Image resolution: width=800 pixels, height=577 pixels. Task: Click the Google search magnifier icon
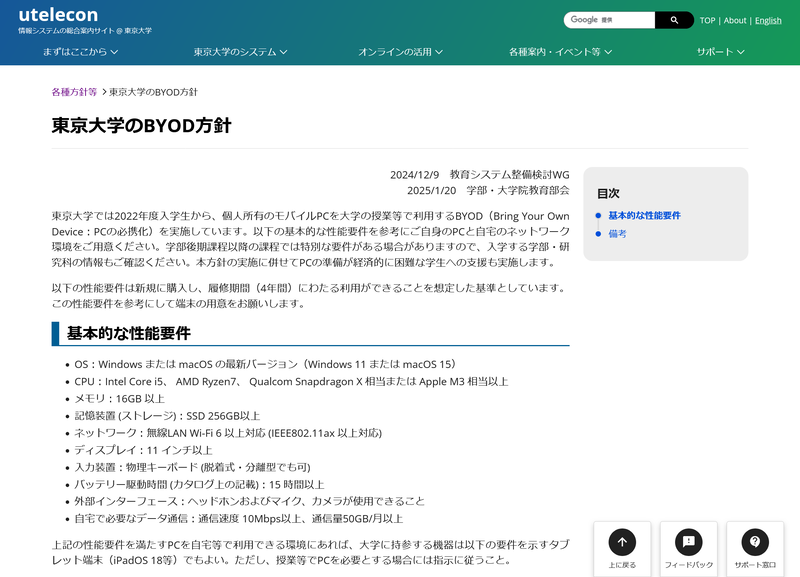click(674, 19)
